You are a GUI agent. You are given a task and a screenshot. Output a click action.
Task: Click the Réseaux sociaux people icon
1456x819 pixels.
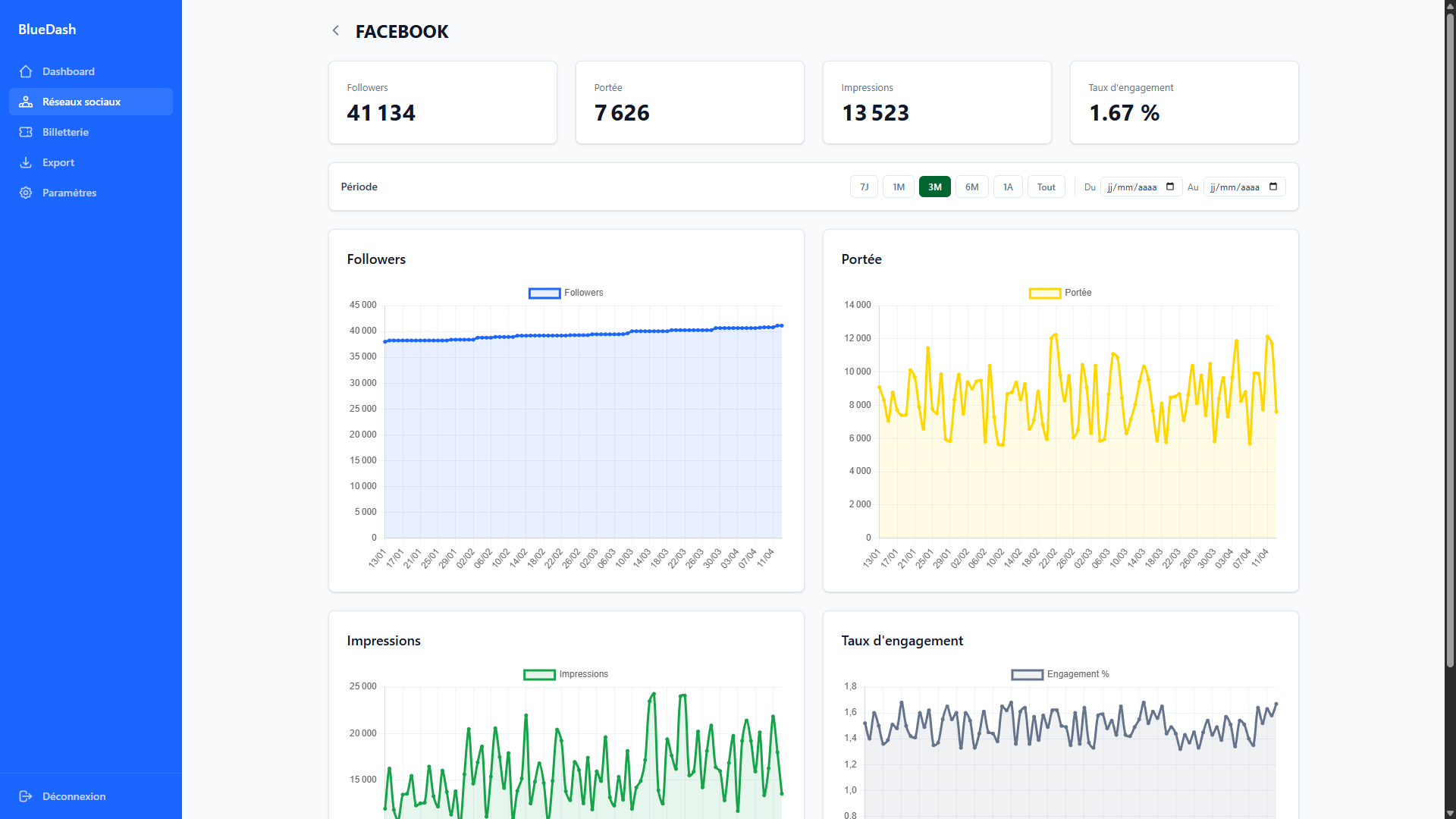(x=26, y=102)
